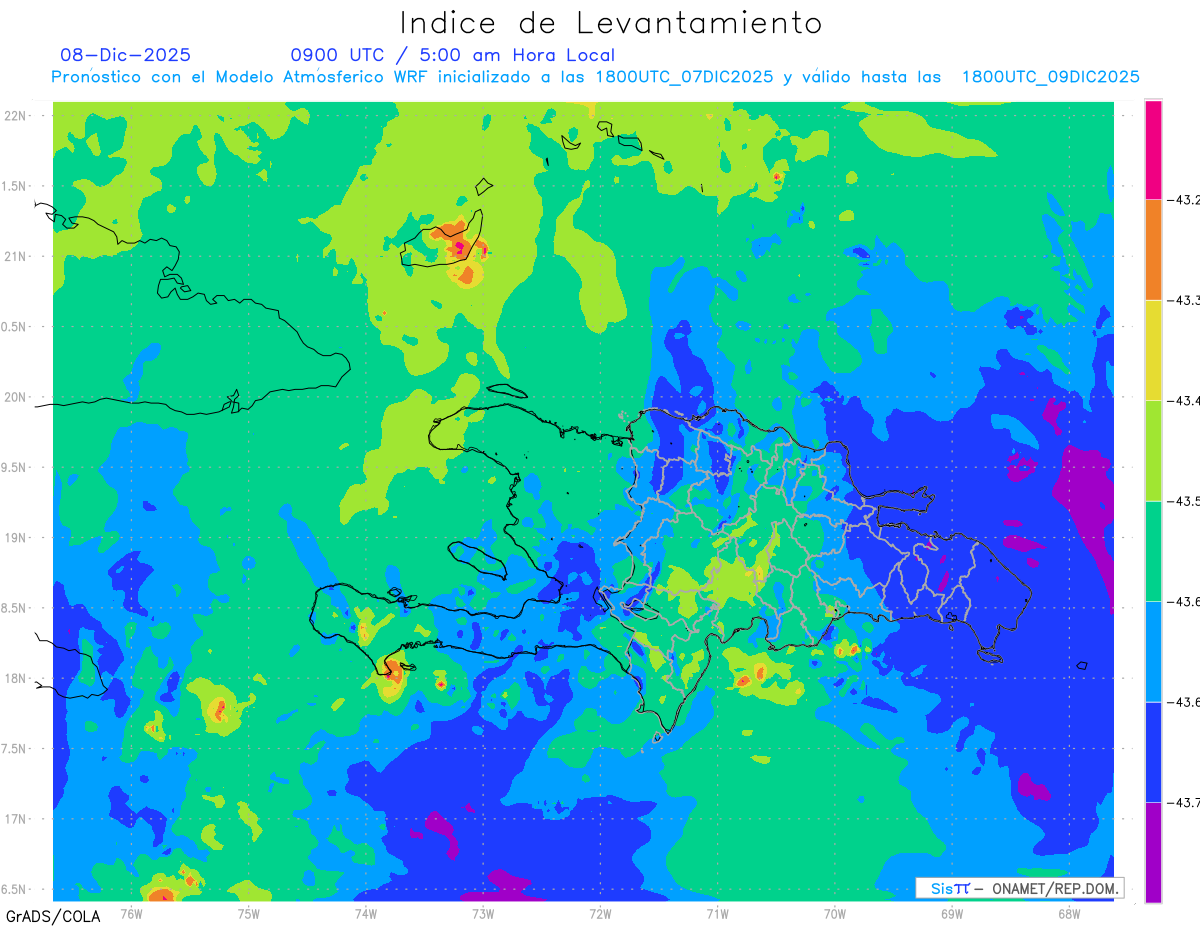This screenshot has width=1200, height=927.
Task: Select the teal green legend swatch
Action: 1153,551
